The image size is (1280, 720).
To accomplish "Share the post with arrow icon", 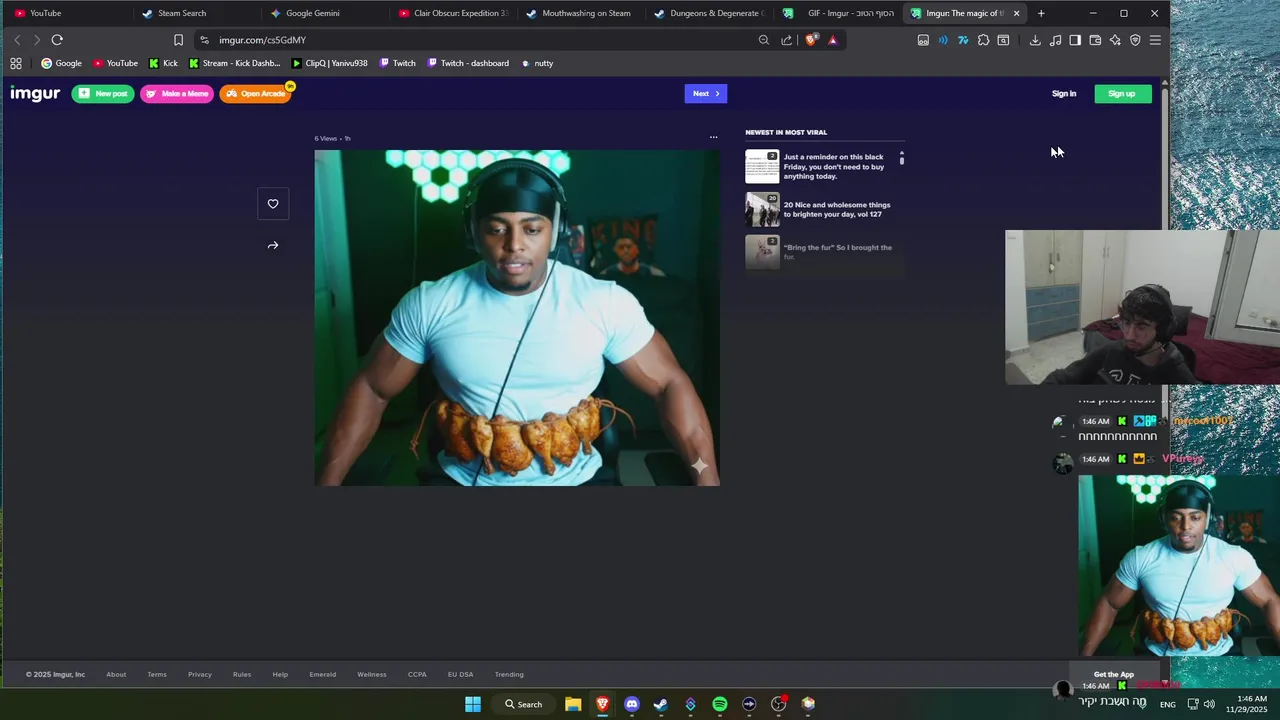I will (273, 245).
